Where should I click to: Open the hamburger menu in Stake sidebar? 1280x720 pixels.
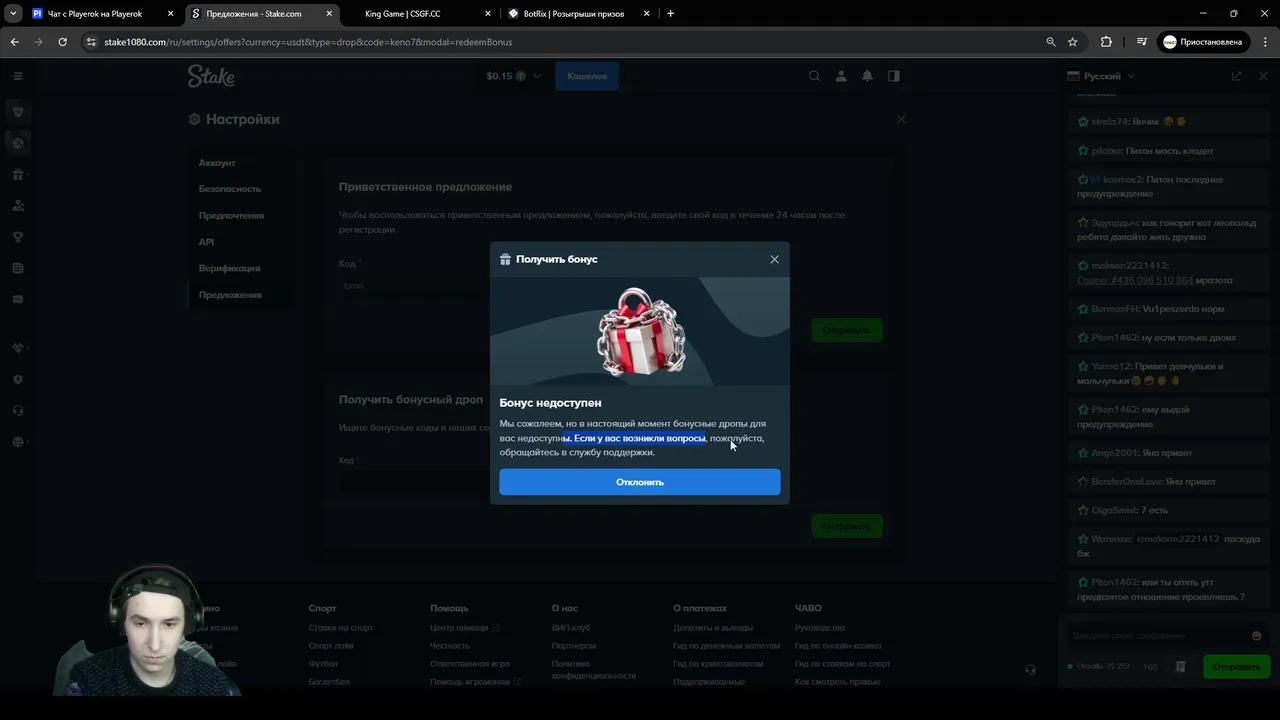[x=17, y=76]
